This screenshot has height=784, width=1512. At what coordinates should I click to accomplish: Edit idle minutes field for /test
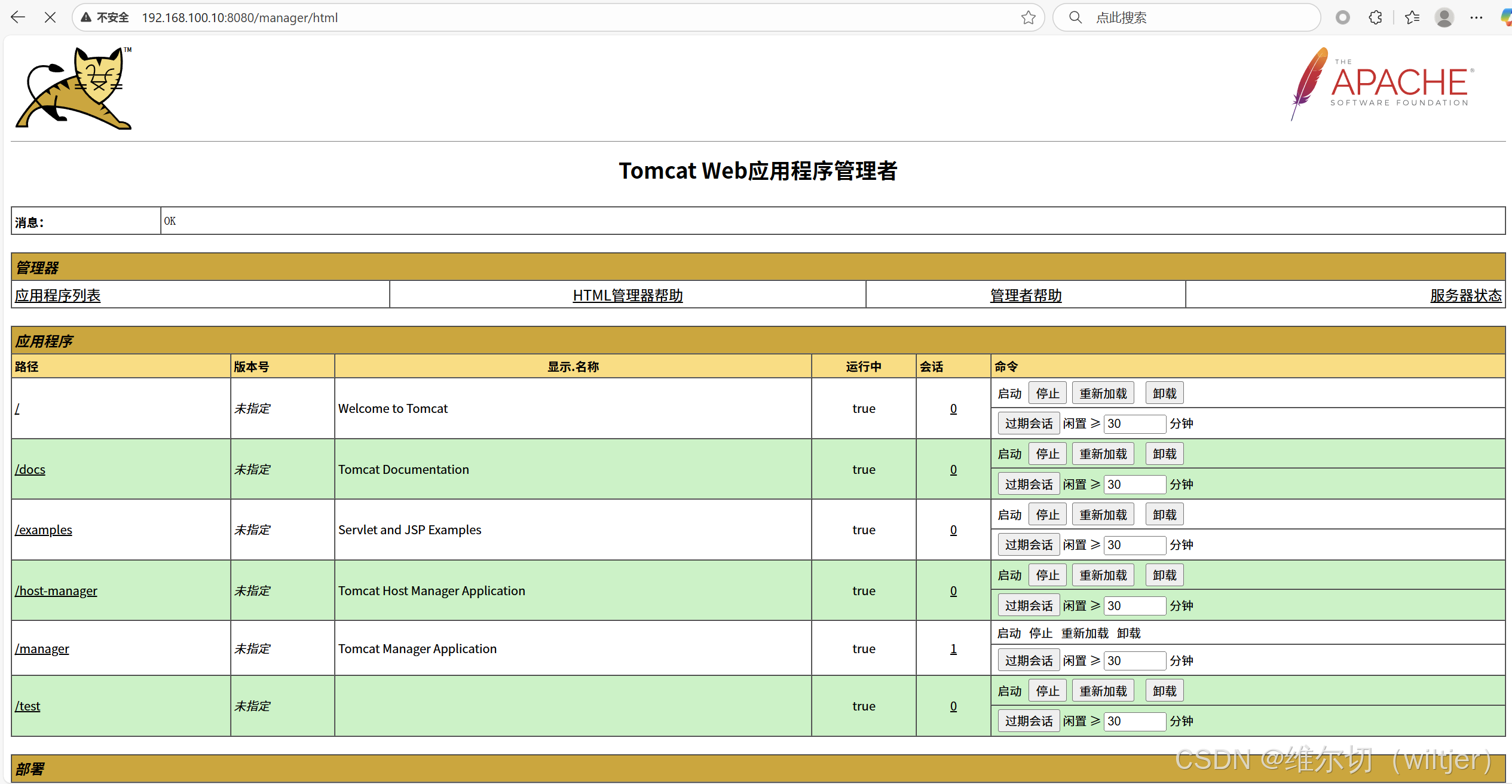point(1134,721)
